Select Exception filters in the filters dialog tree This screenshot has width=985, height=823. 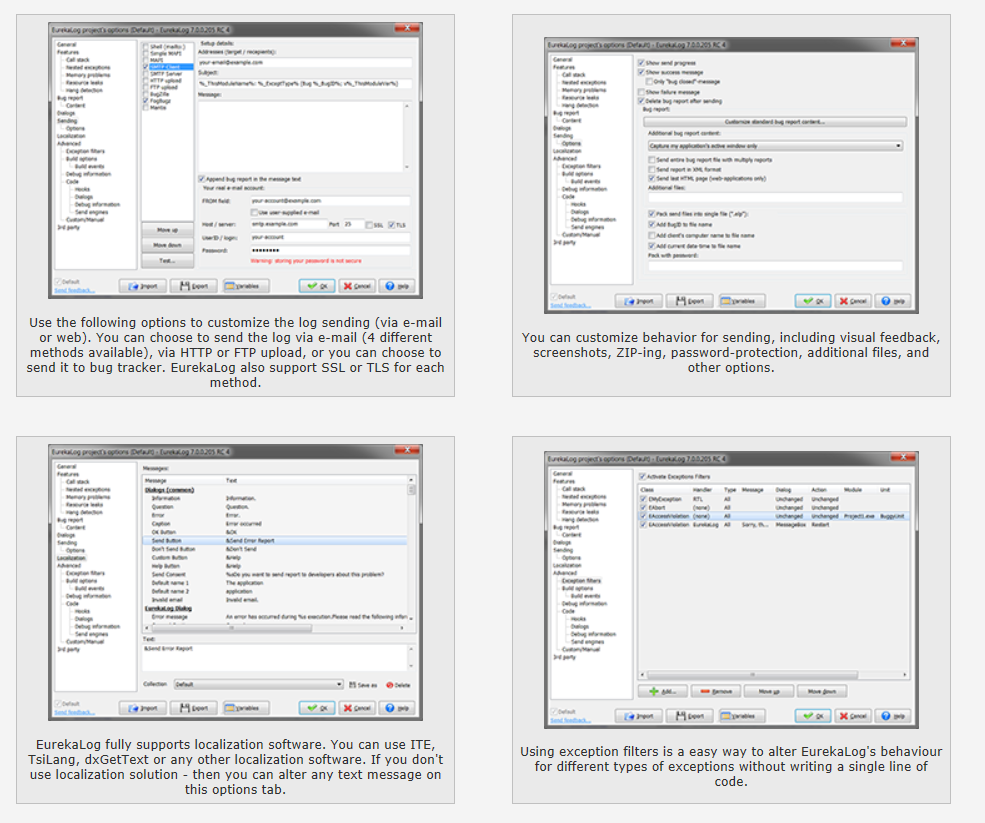tap(581, 580)
